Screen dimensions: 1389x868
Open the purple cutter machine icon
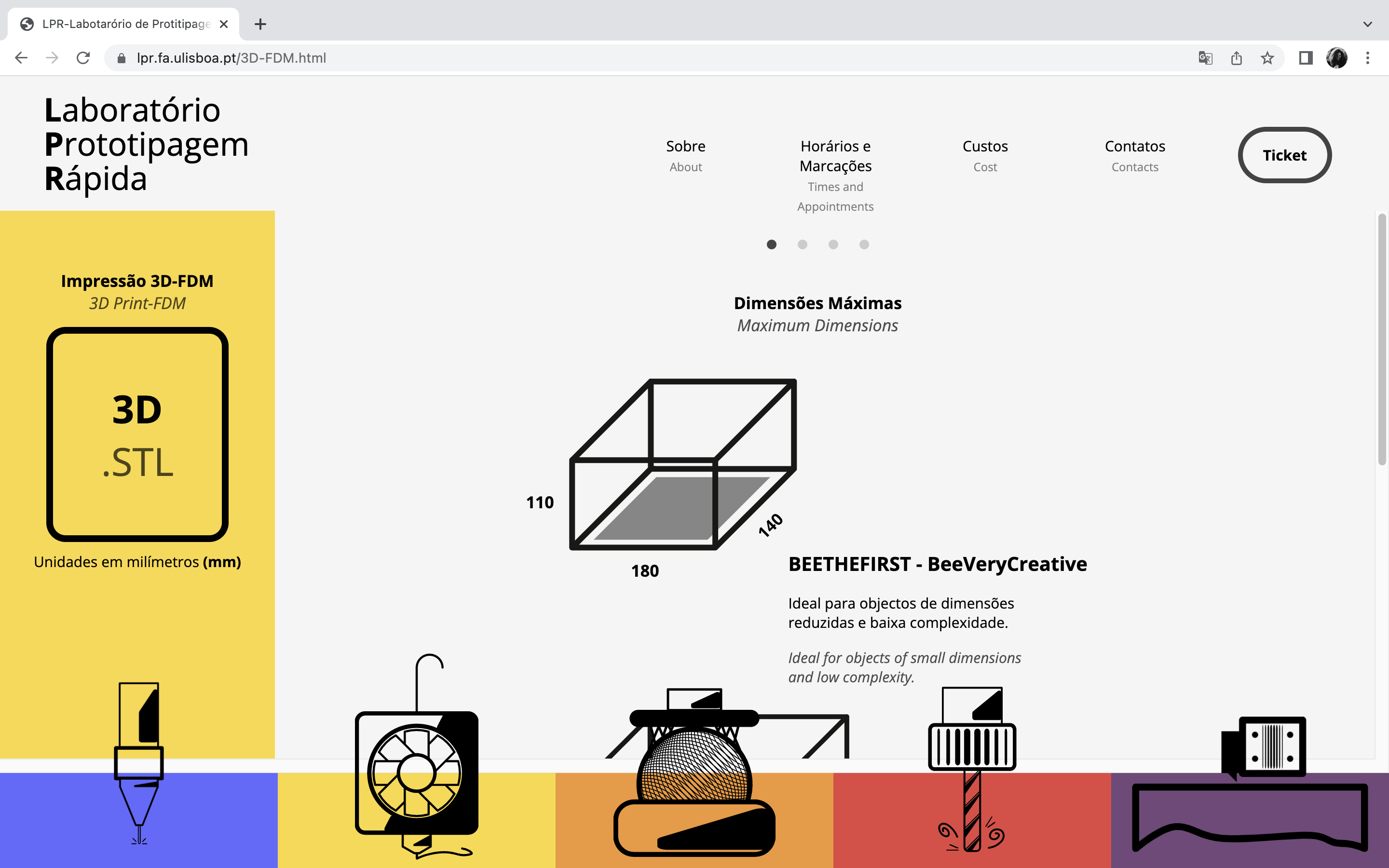pos(1250,784)
